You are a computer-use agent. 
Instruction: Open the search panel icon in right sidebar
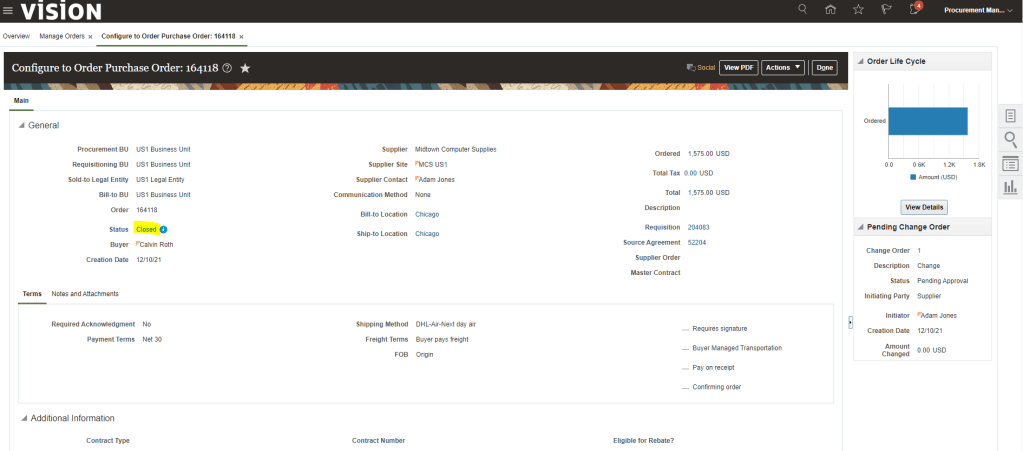1010,140
